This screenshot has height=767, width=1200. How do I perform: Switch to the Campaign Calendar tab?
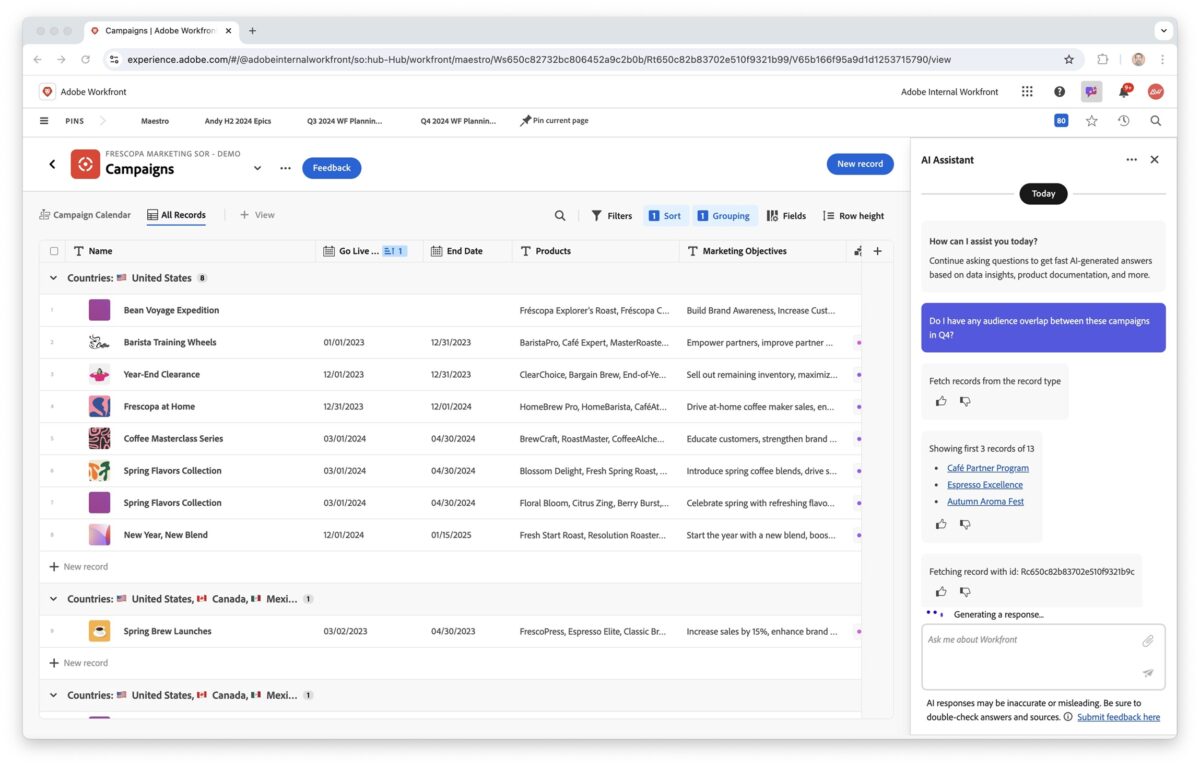click(85, 215)
